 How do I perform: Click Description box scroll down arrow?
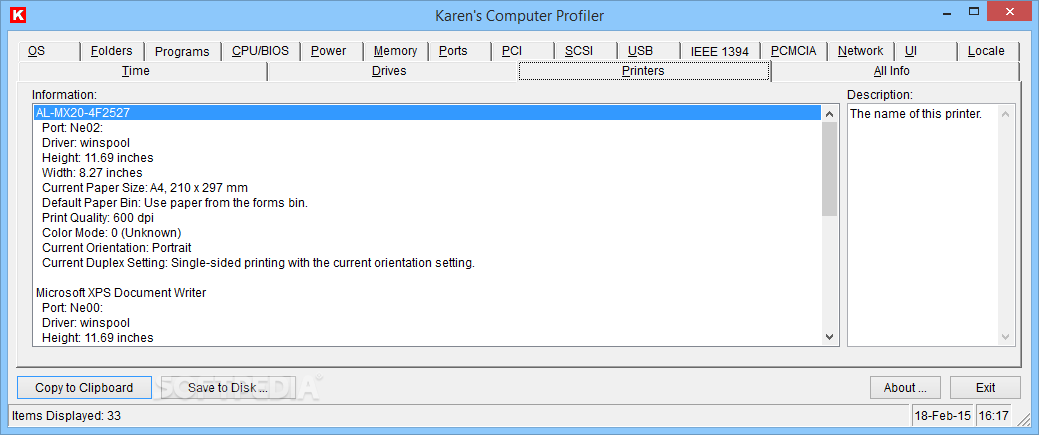(1006, 337)
